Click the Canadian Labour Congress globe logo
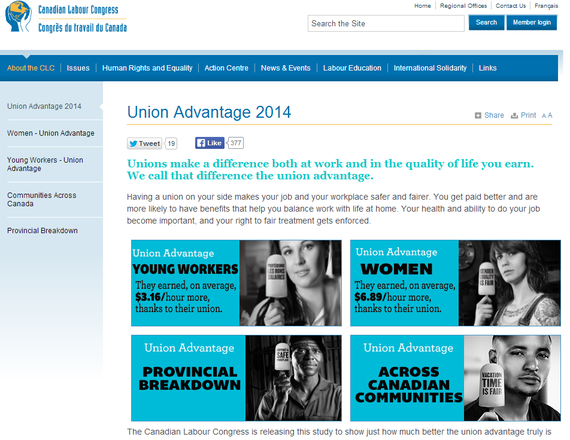Viewport: 570px width, 440px height. [x=18, y=16]
